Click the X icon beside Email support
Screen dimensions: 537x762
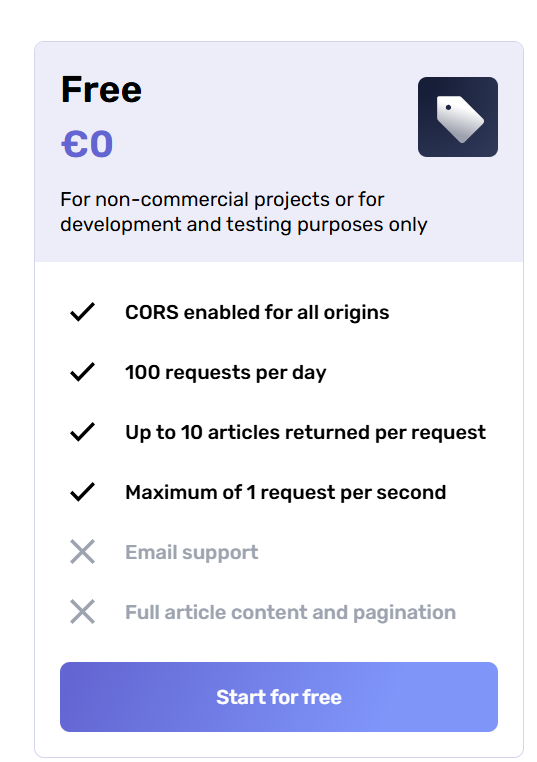click(82, 552)
